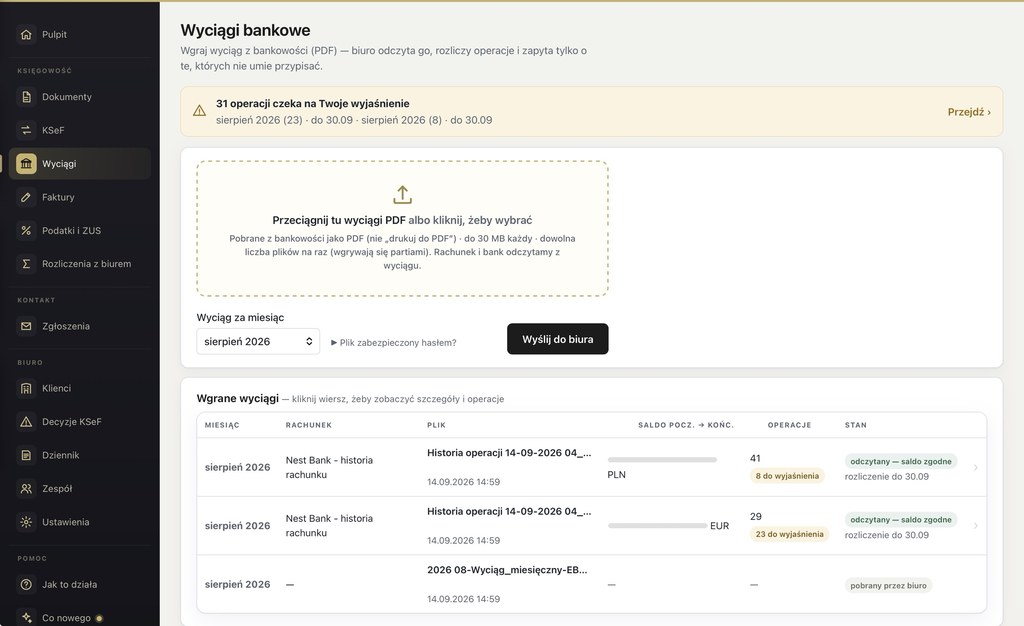Click the odczytany status in PLN row
Screen dimensions: 1024x626
[x=901, y=462]
